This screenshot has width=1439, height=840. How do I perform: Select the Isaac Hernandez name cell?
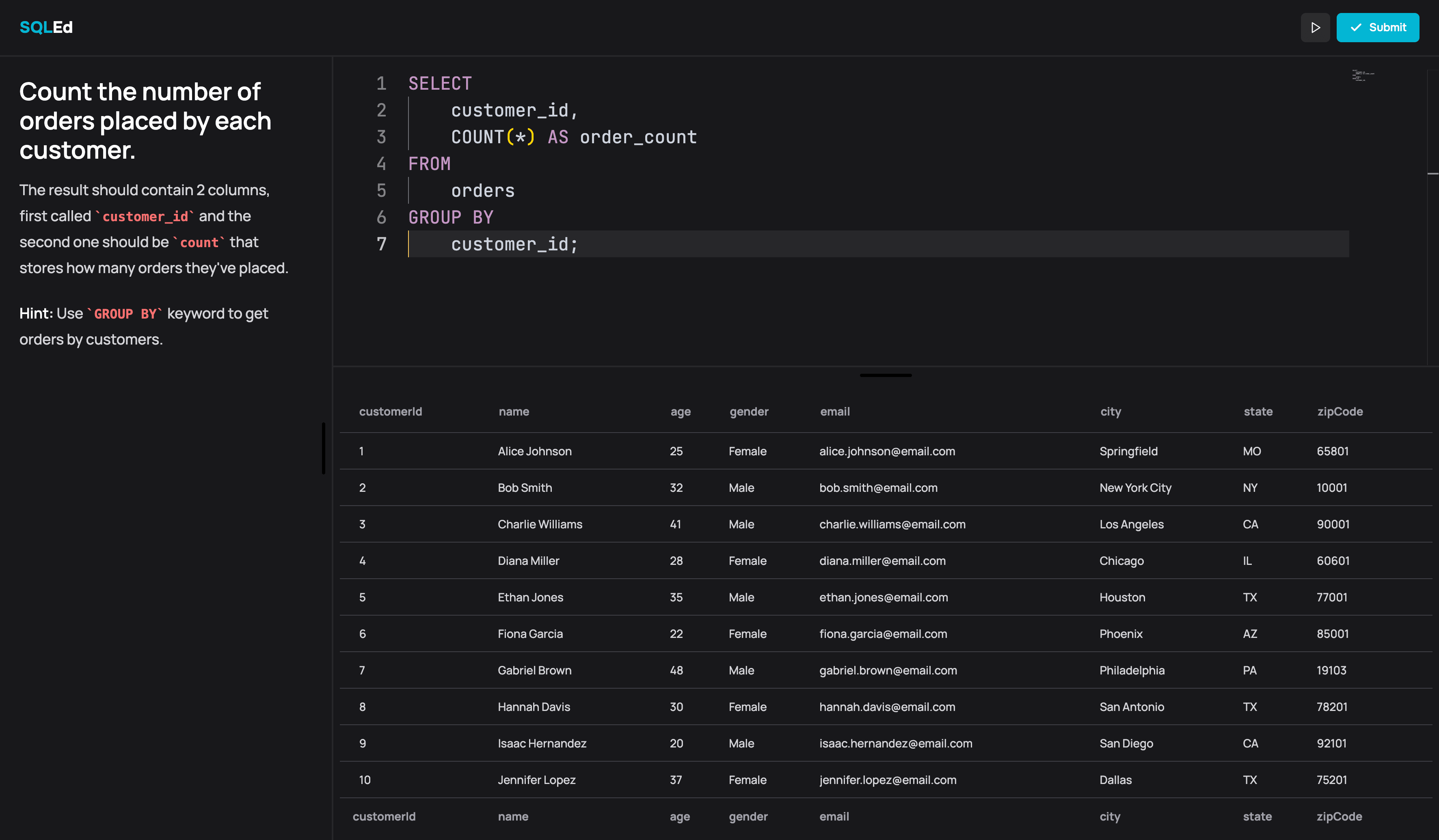click(542, 743)
